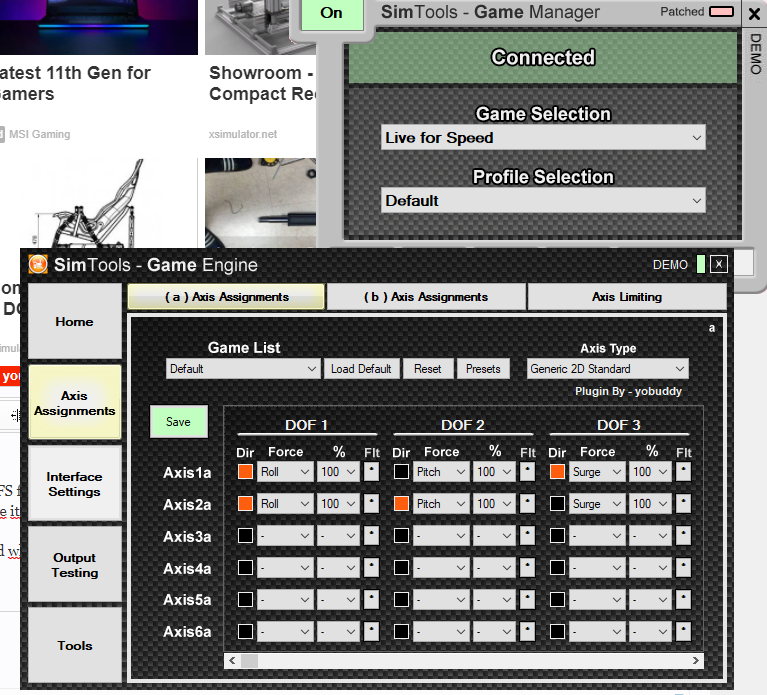Click the horizontal scrollbar left arrow

point(232,661)
